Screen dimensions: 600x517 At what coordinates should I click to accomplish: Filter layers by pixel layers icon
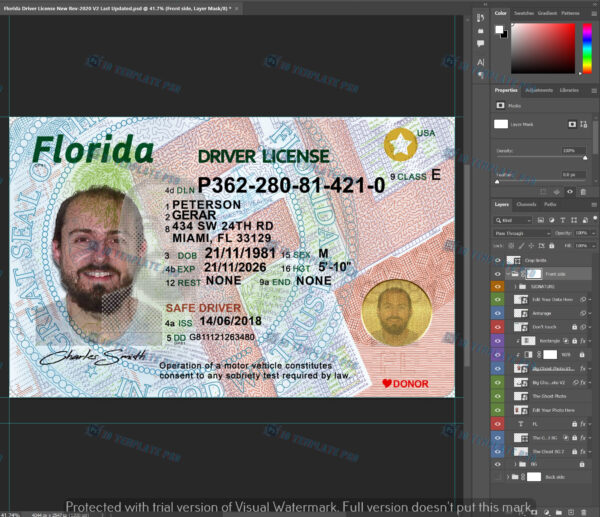coord(541,220)
